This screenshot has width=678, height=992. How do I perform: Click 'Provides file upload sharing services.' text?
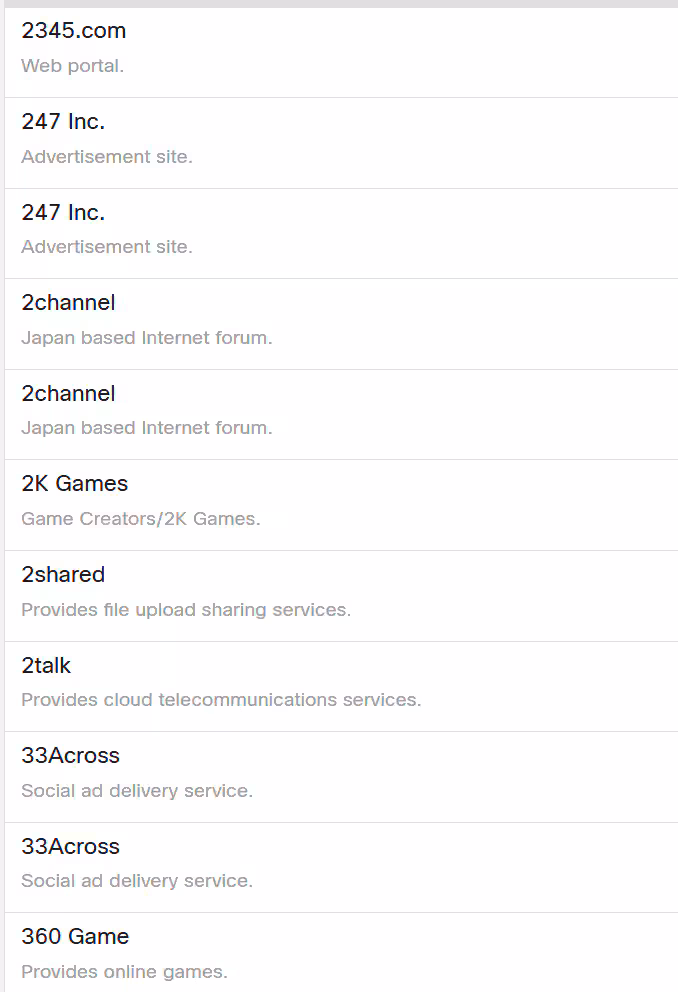coord(186,610)
